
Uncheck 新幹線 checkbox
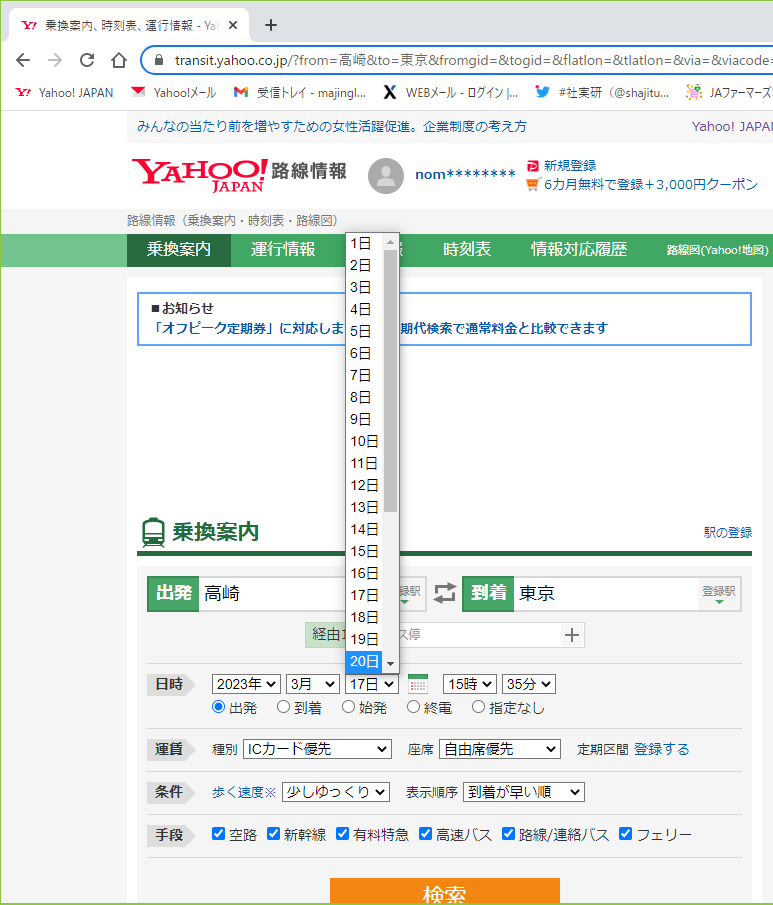(274, 833)
